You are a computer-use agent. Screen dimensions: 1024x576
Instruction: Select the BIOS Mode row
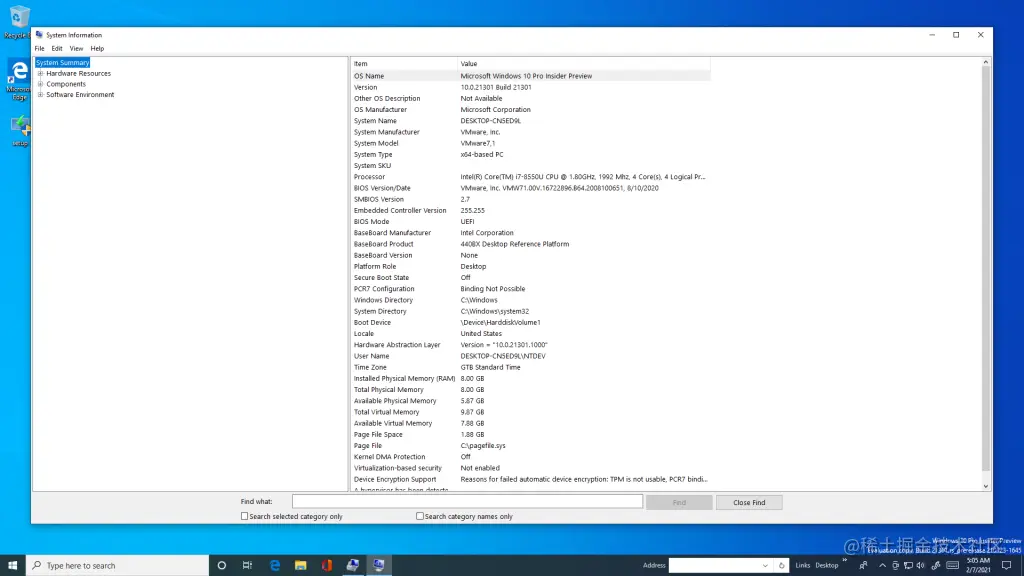[x=530, y=221]
